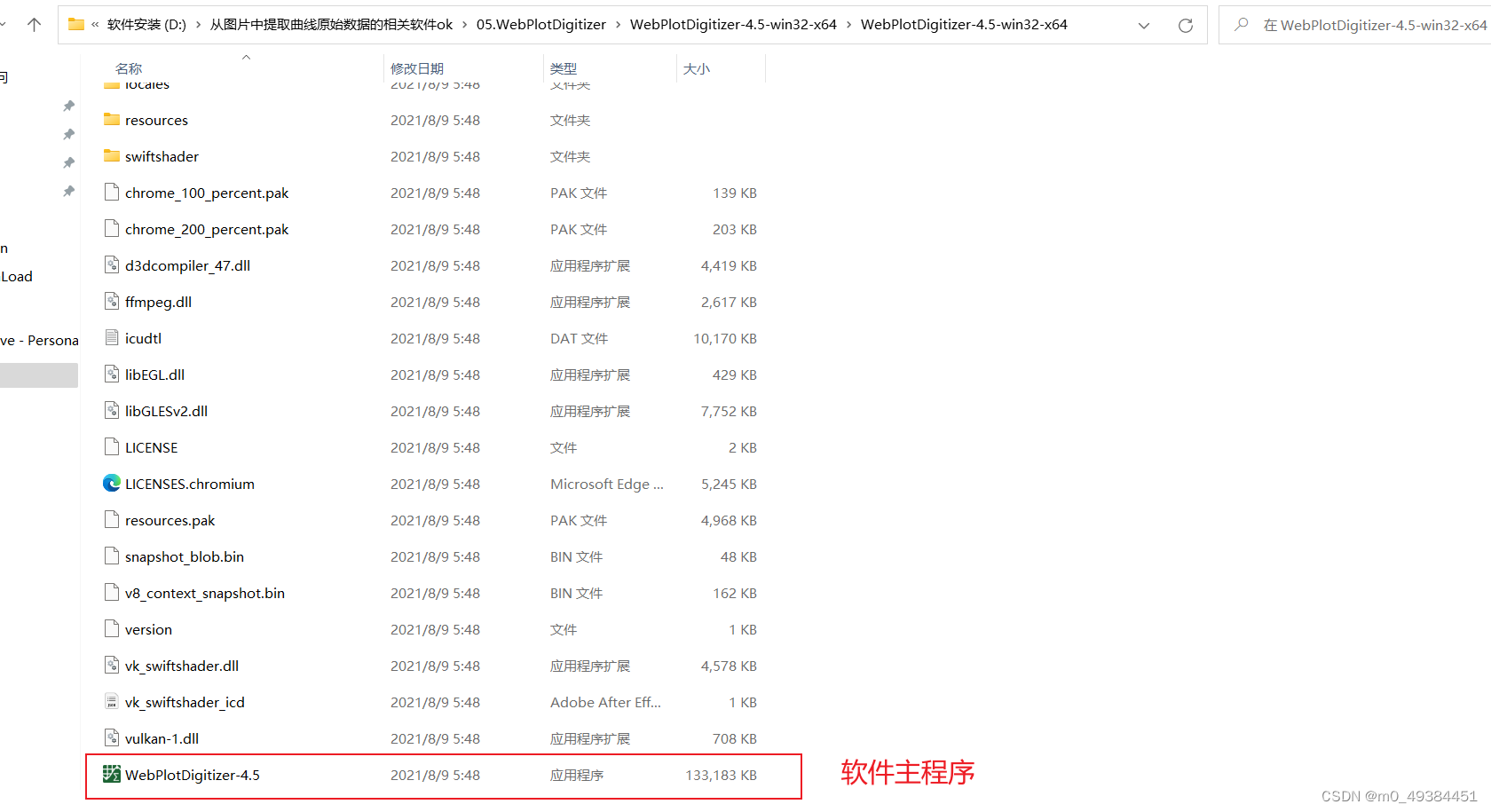Open the address bar history dropdown
The width and height of the screenshot is (1491, 812).
tap(1144, 25)
